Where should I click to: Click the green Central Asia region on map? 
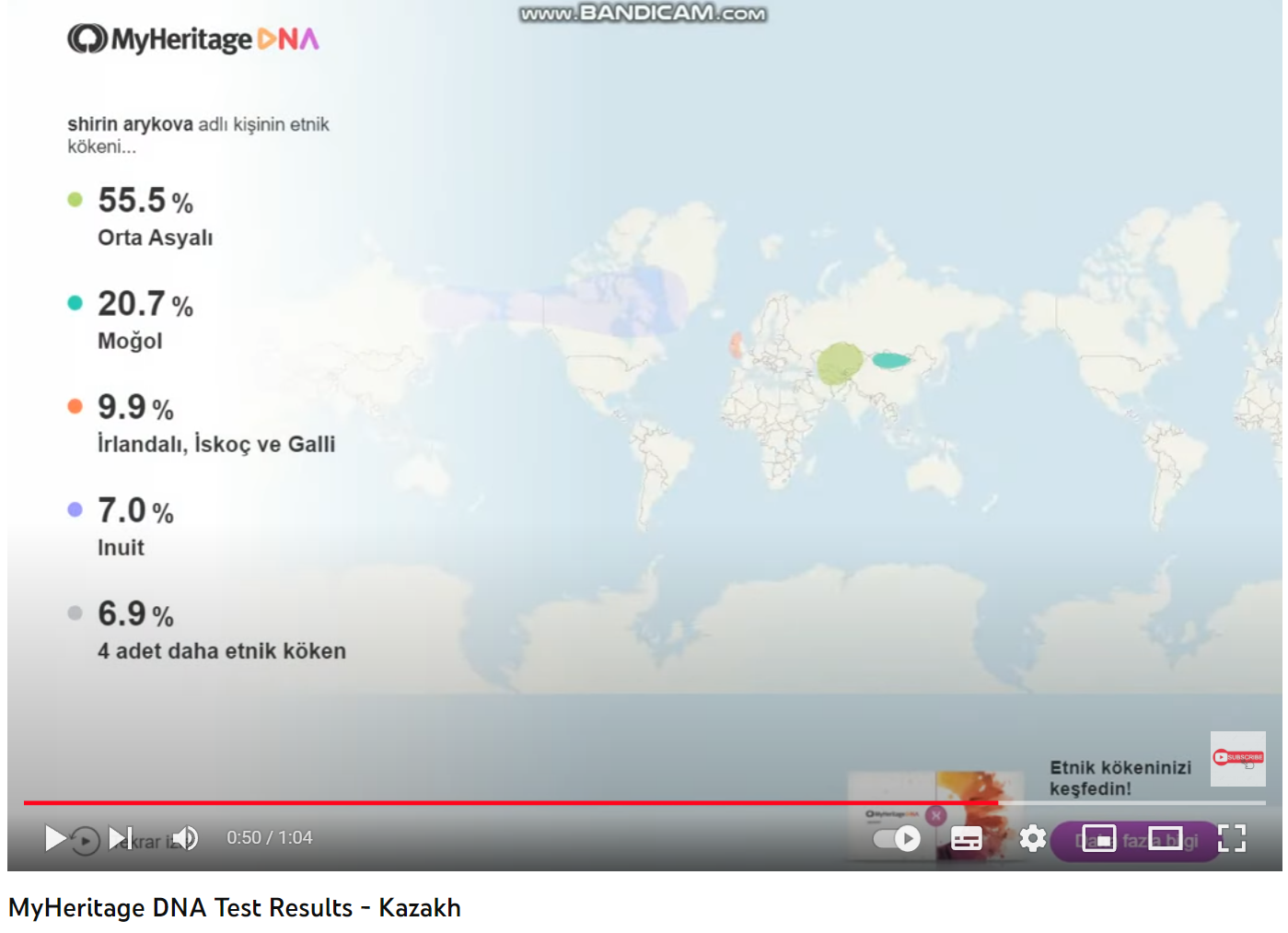pos(840,363)
